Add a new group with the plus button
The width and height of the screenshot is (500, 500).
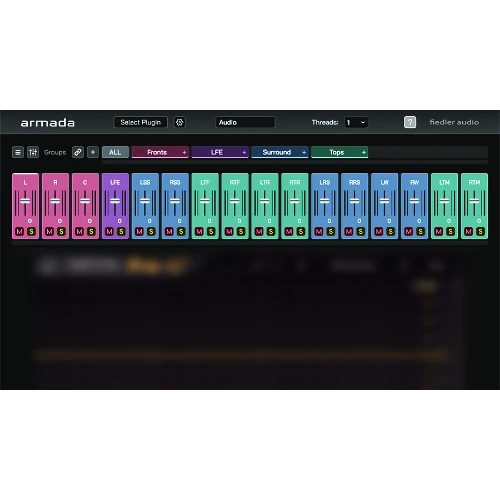coord(93,152)
